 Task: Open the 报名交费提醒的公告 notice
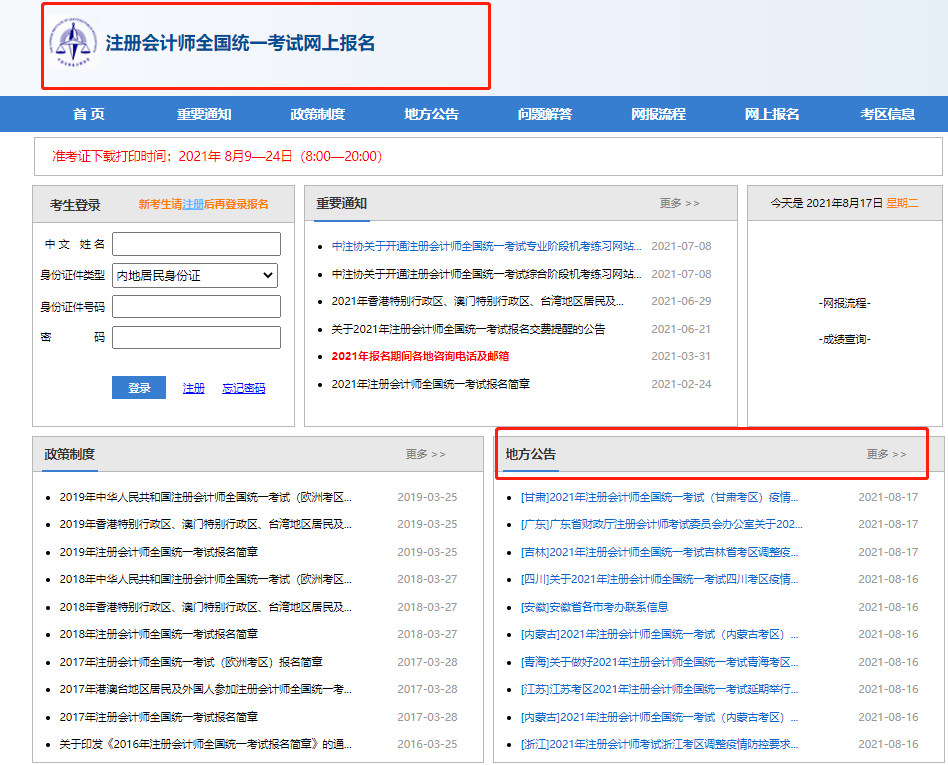[468, 329]
